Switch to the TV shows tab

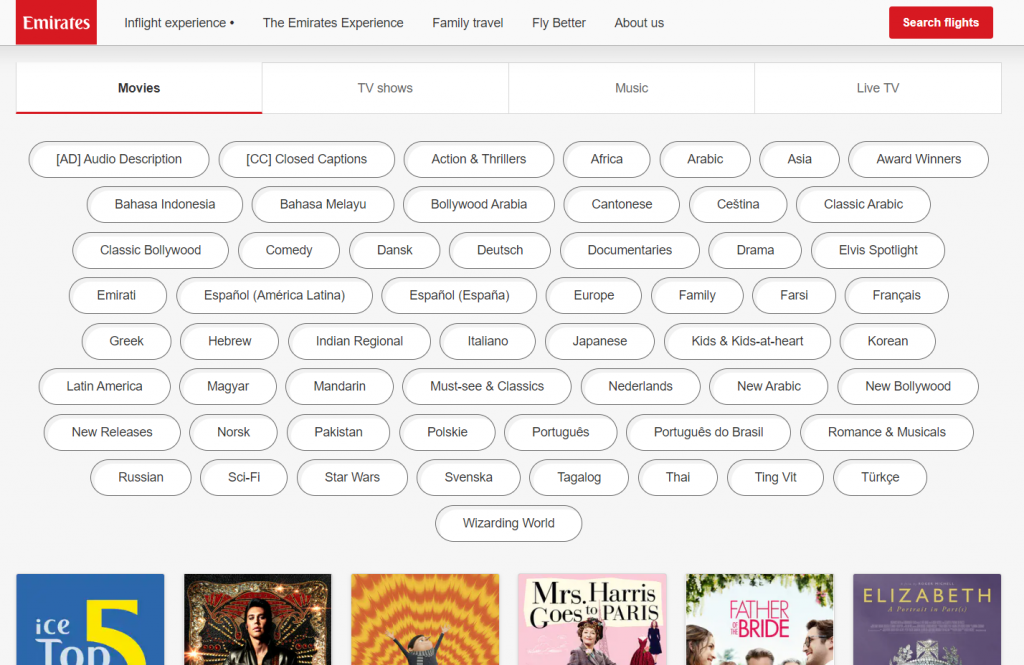(385, 88)
